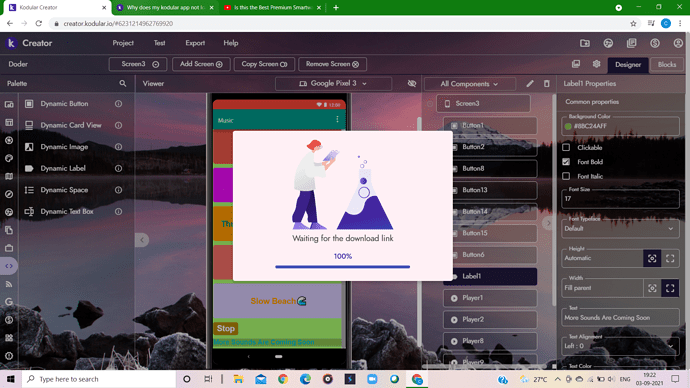Viewport: 690px width, 388px height.
Task: Open the Assets manager icon
Action: [x=576, y=64]
